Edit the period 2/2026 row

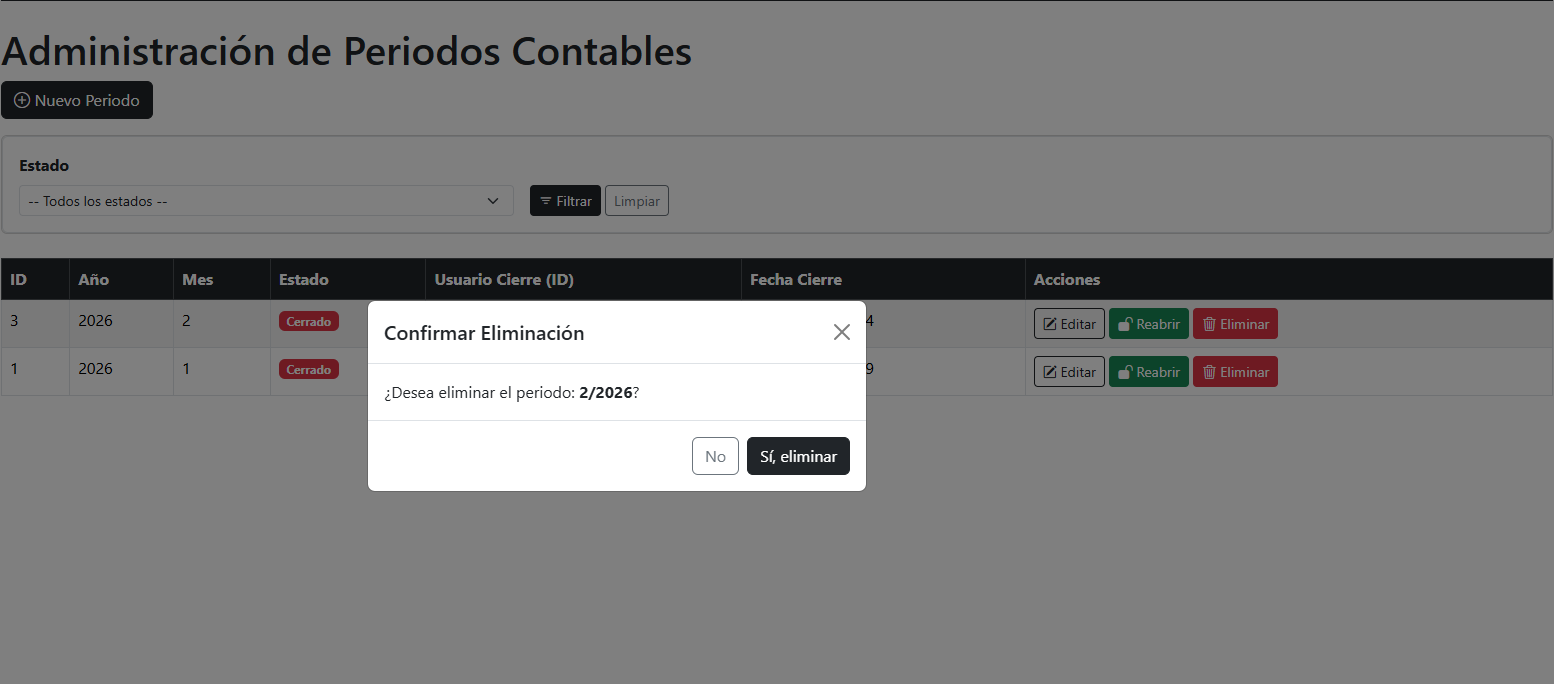click(1069, 324)
